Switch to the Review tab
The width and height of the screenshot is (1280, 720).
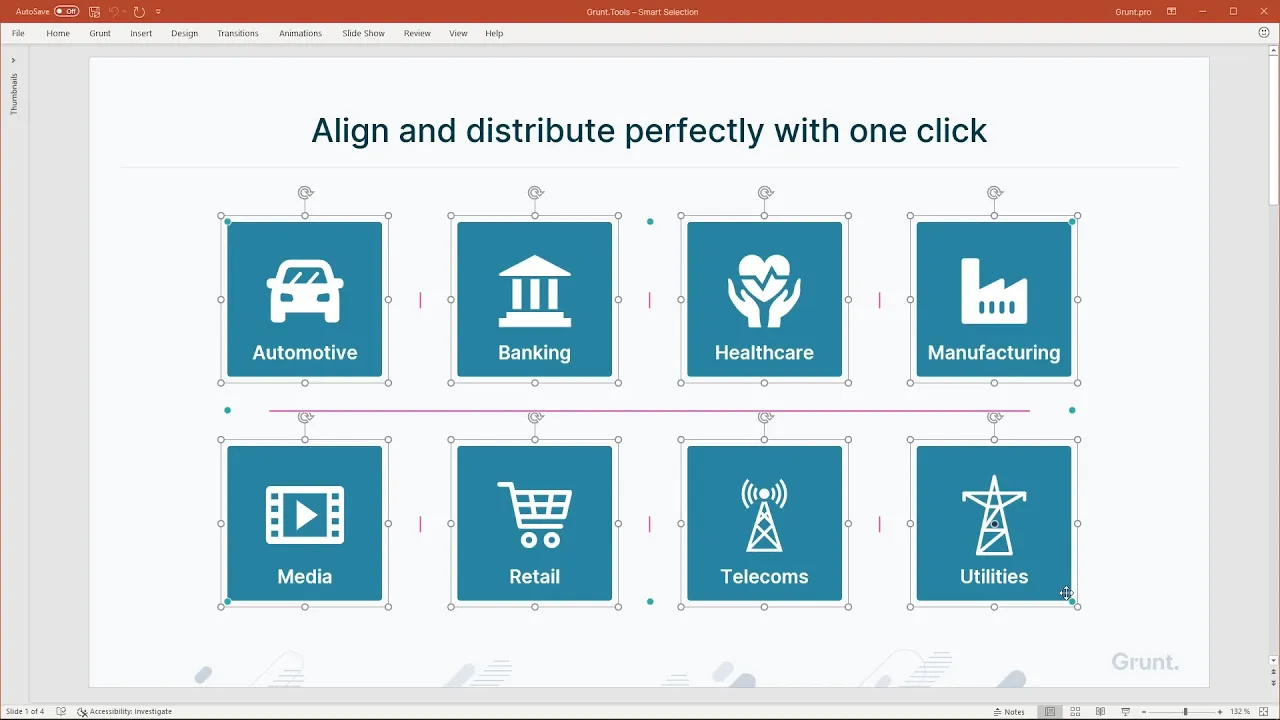point(417,33)
